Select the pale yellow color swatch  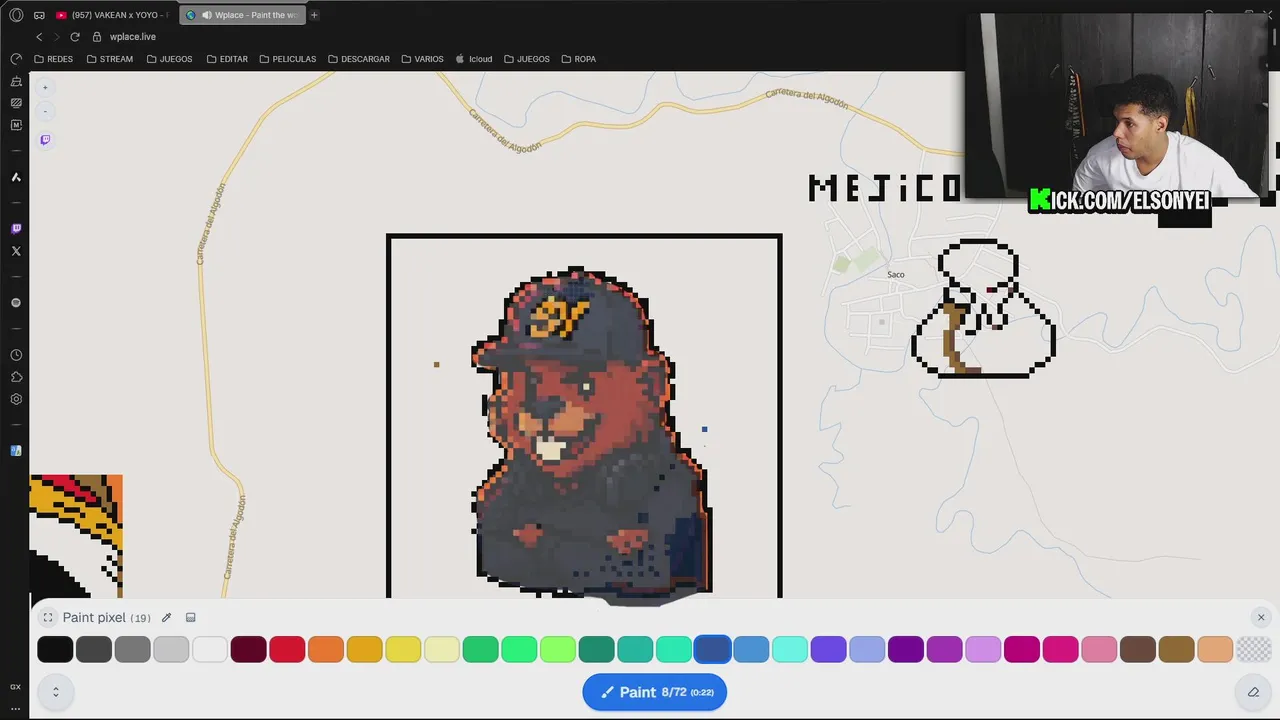[x=442, y=650]
